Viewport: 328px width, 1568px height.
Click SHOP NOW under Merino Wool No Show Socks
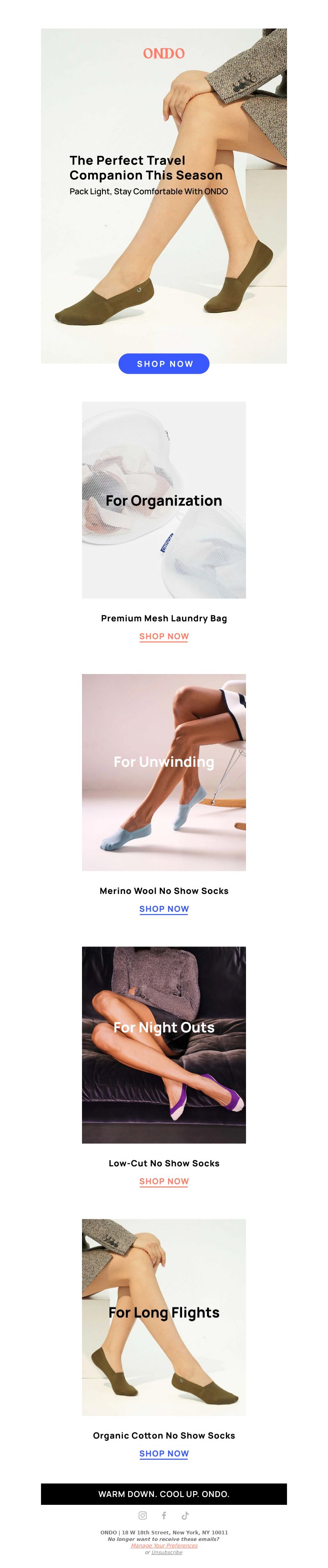click(164, 909)
